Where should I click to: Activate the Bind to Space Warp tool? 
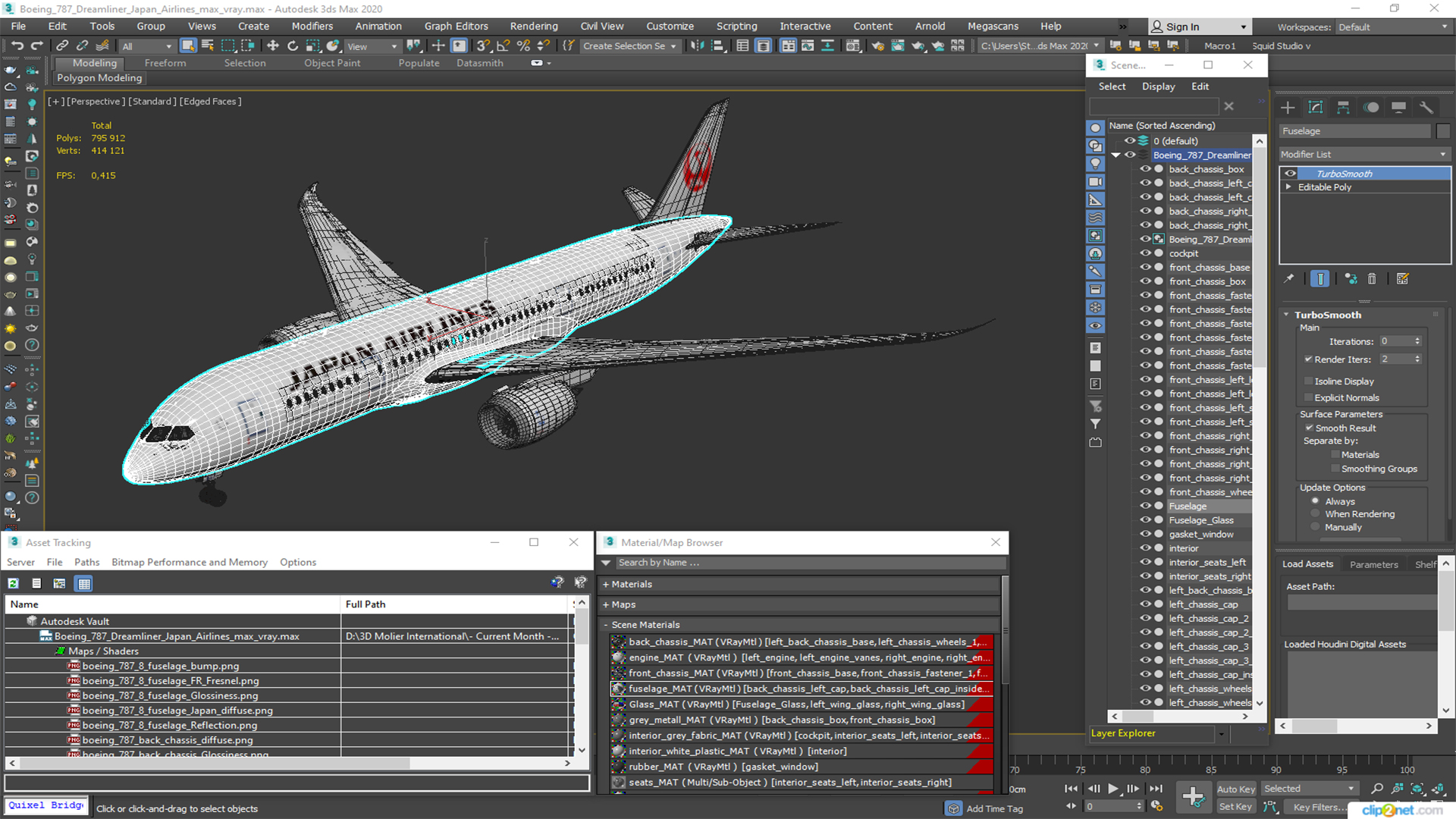(102, 46)
